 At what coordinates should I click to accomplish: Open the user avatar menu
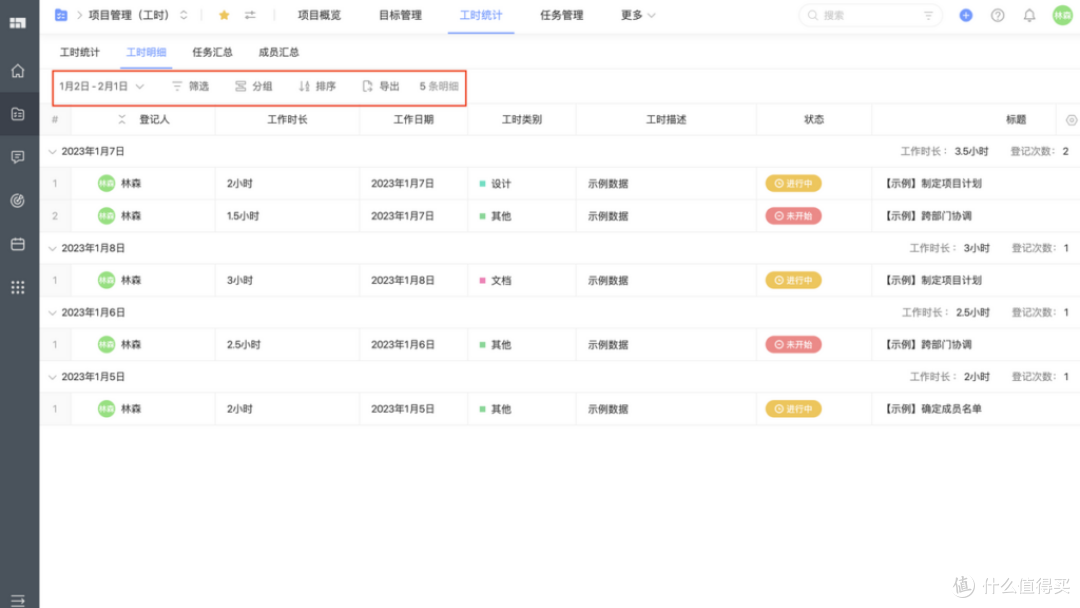[1063, 15]
